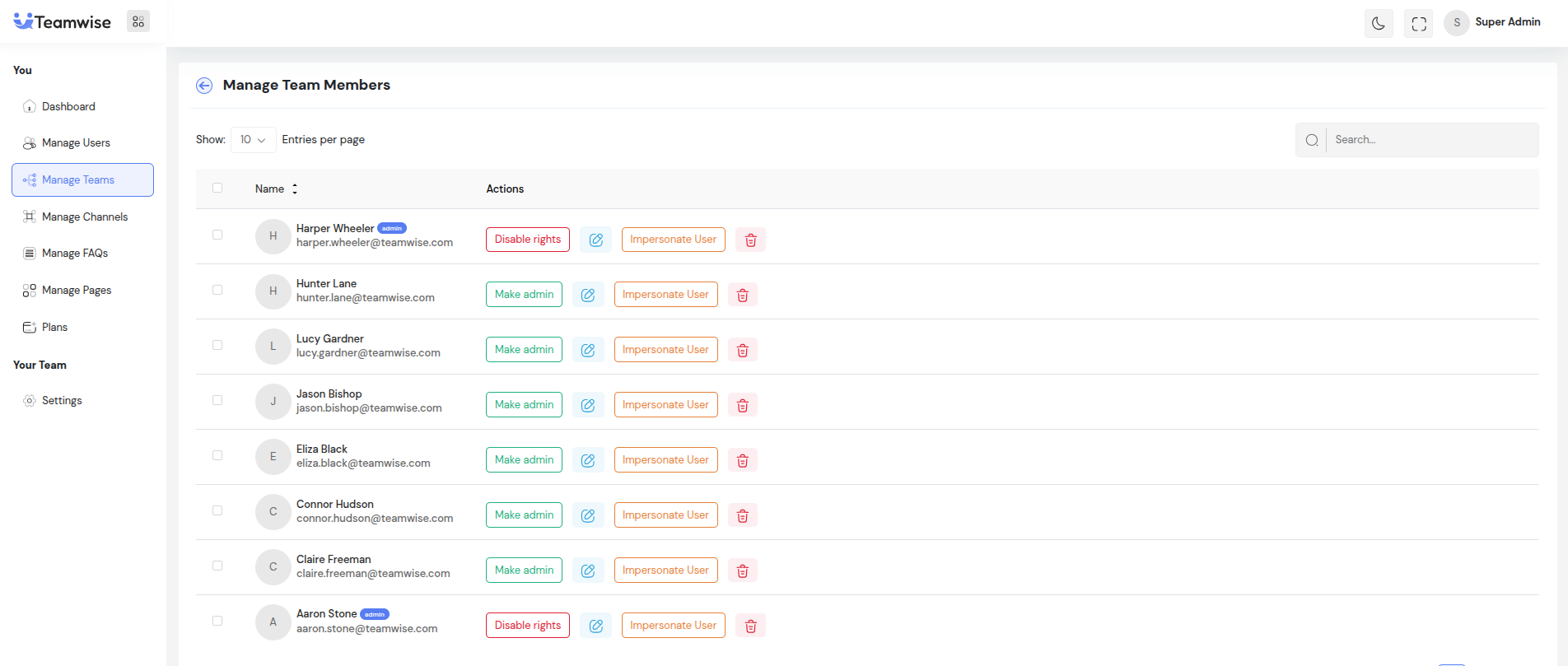Delete Hunter Lane with the trash icon
Screen dimensions: 1568x666
click(x=742, y=295)
